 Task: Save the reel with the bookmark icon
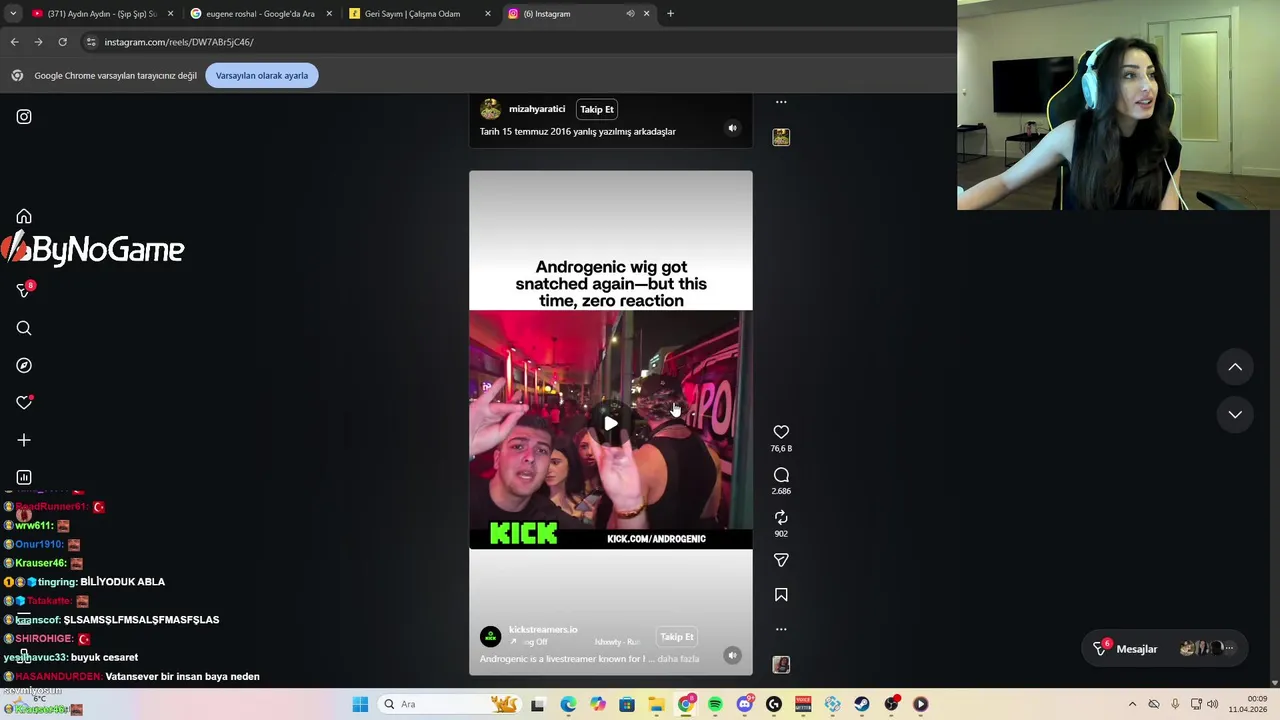(x=781, y=595)
